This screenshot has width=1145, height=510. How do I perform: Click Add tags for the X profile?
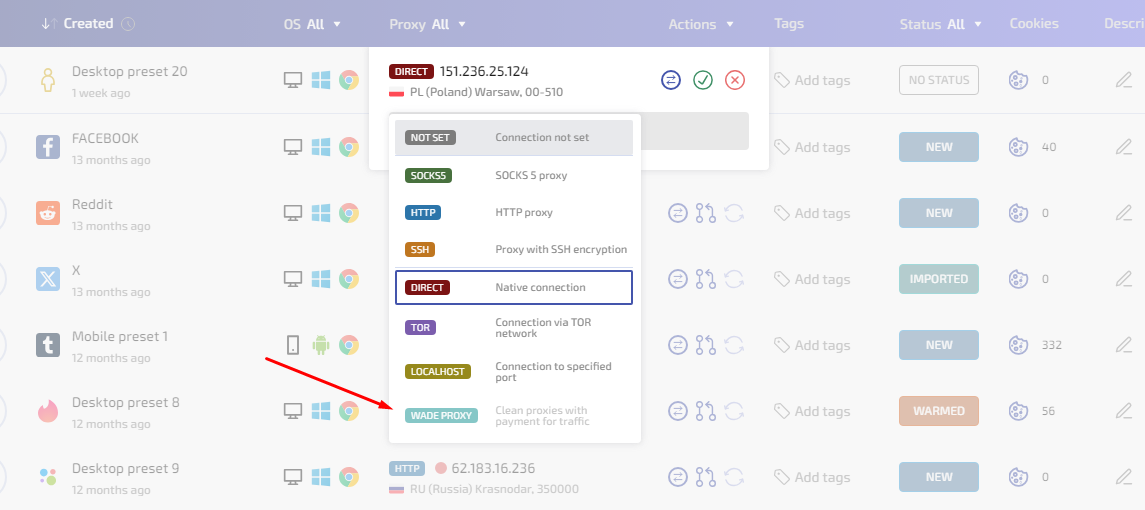tap(812, 279)
